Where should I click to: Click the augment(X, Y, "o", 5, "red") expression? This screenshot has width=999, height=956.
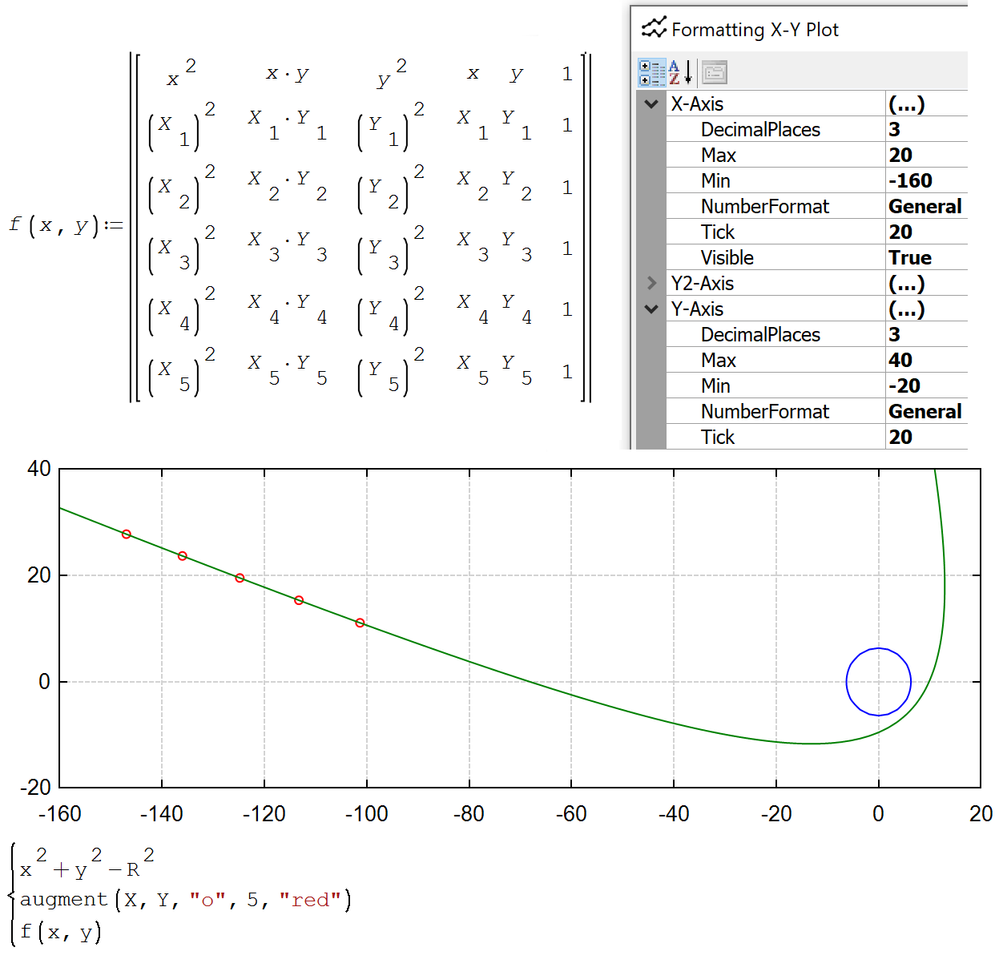point(185,899)
